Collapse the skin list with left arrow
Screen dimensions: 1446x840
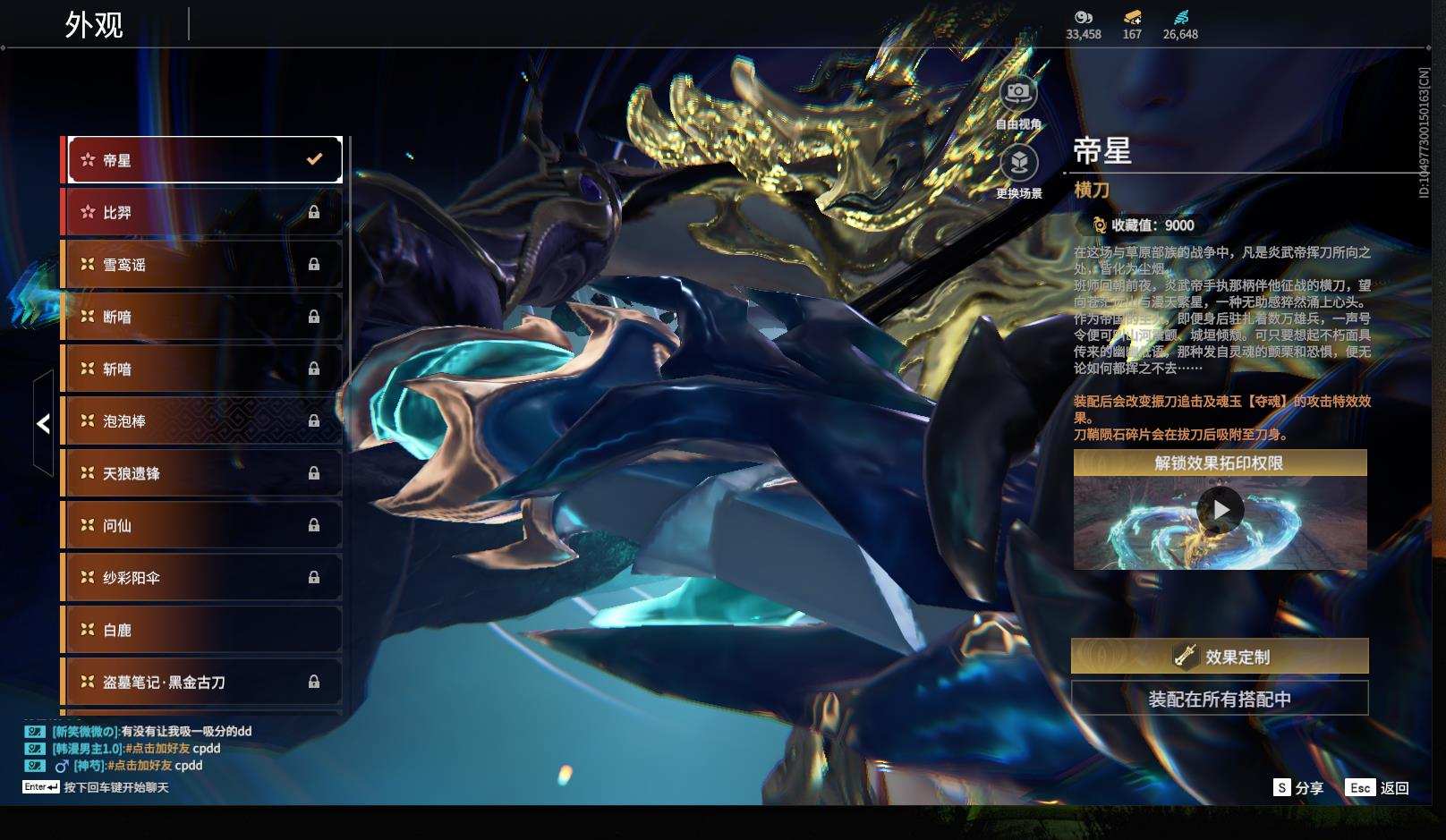pos(43,423)
